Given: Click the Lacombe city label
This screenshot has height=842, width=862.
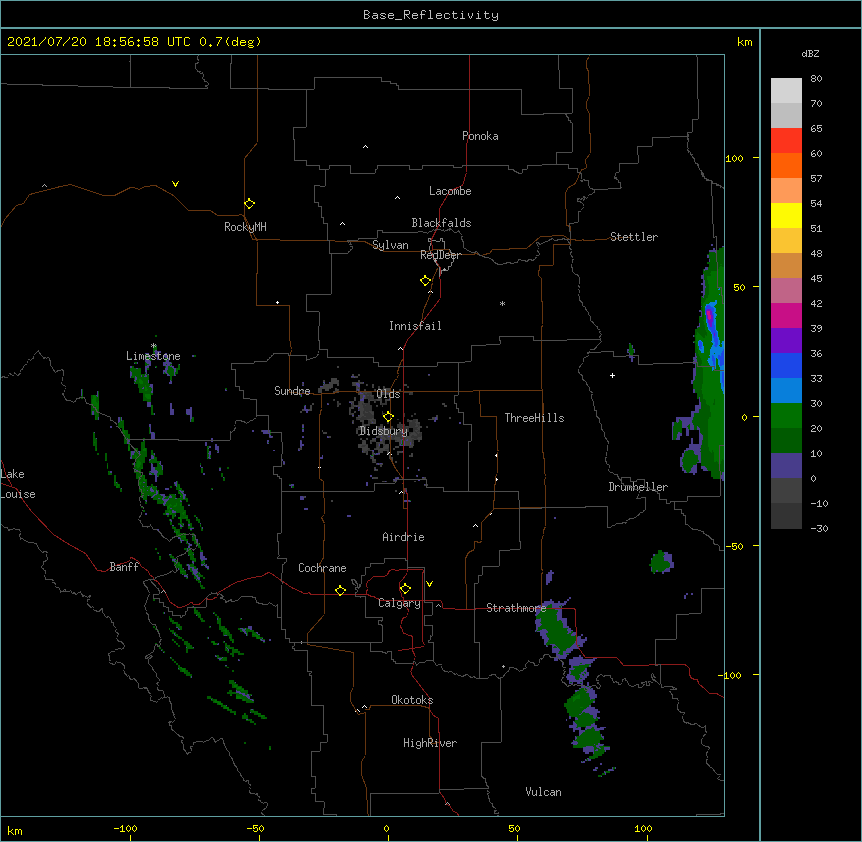Looking at the screenshot, I should (450, 191).
